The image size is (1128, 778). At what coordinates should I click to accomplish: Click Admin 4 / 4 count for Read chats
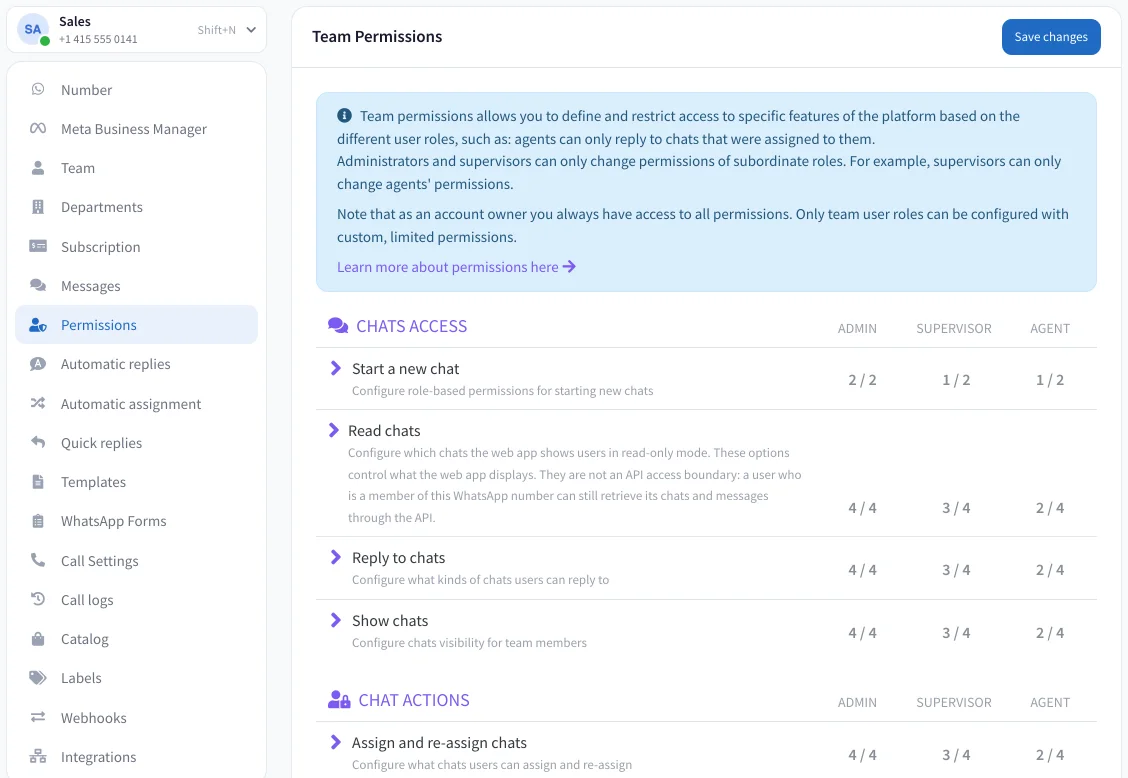(x=862, y=507)
